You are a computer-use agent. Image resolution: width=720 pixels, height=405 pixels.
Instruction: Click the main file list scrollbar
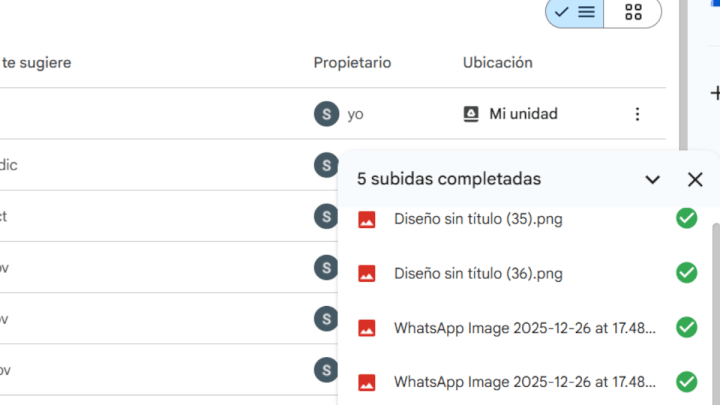tap(683, 75)
